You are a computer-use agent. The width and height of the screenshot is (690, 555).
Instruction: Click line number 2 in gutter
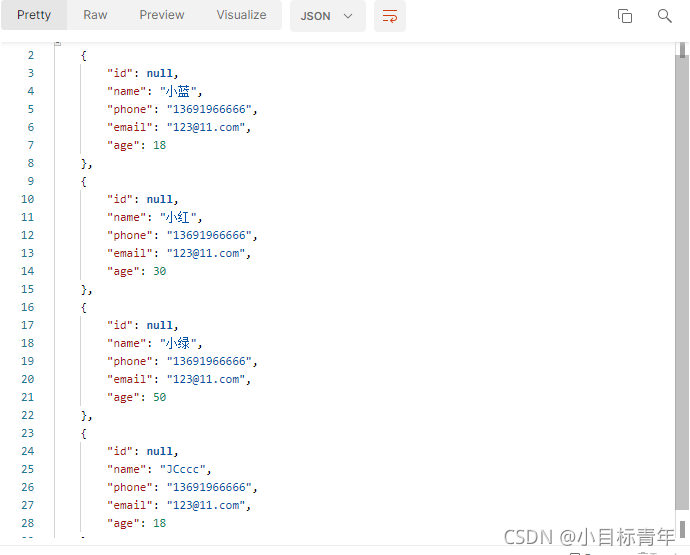(x=31, y=55)
